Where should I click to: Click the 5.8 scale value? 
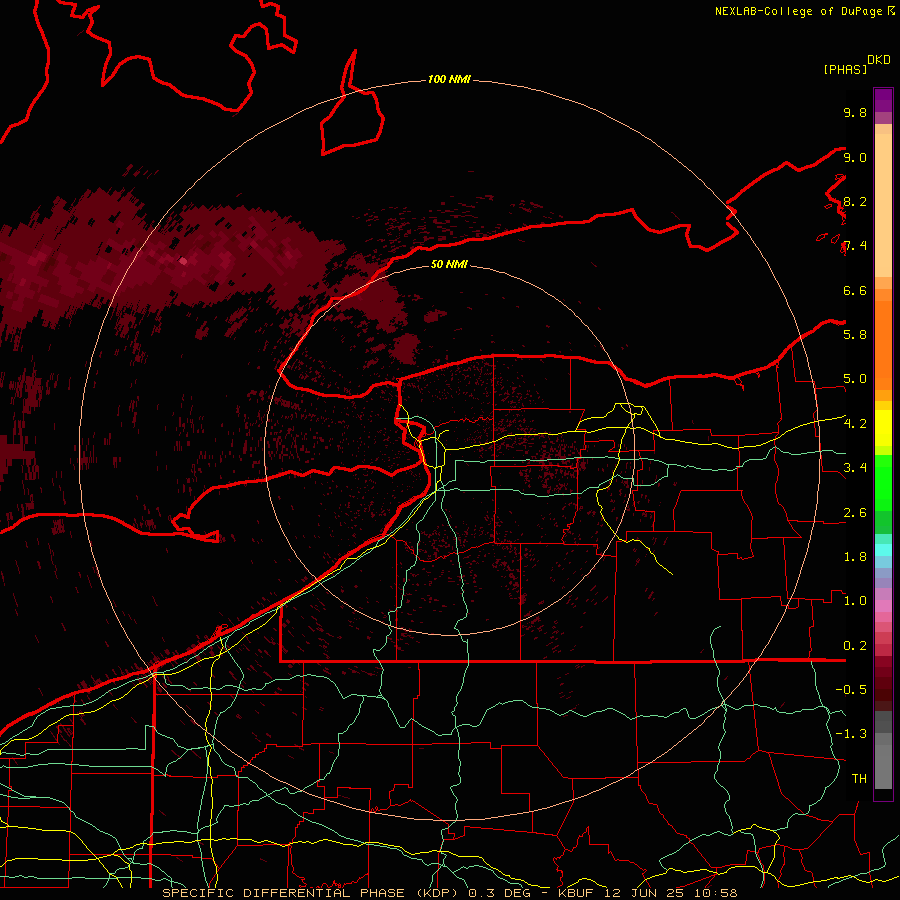tap(855, 335)
